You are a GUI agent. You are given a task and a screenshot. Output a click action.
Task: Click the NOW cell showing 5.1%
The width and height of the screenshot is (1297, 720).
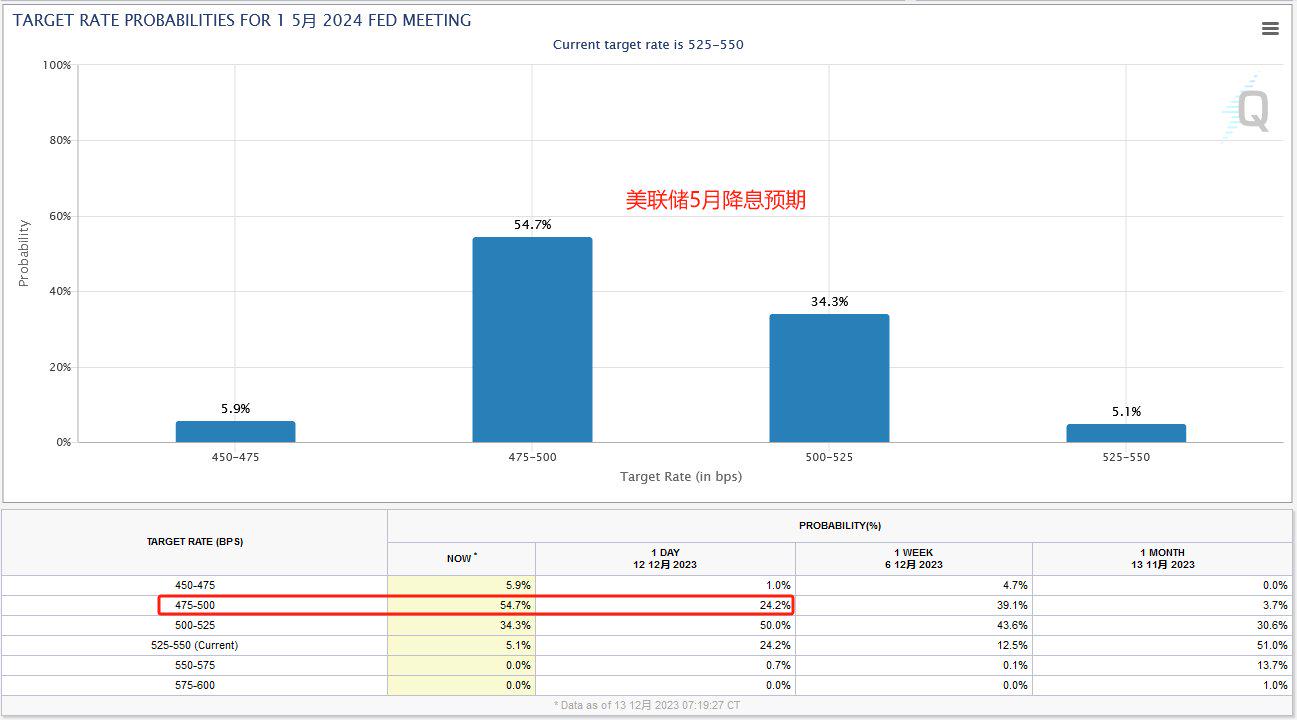(x=462, y=645)
